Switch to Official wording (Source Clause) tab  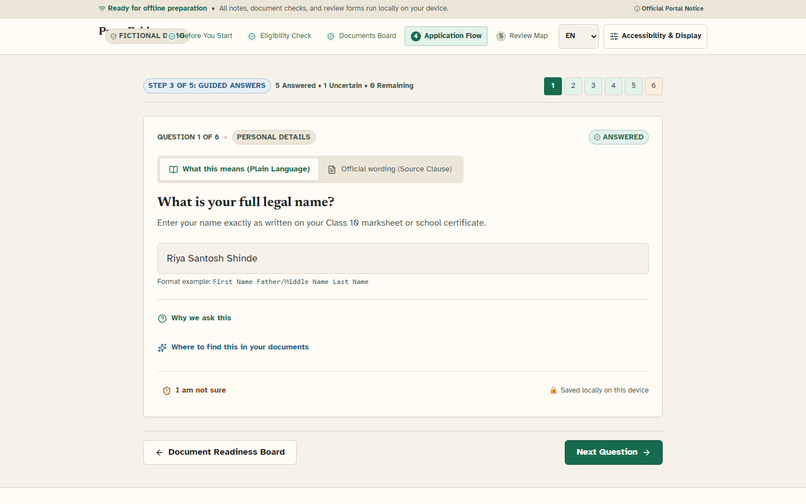390,169
